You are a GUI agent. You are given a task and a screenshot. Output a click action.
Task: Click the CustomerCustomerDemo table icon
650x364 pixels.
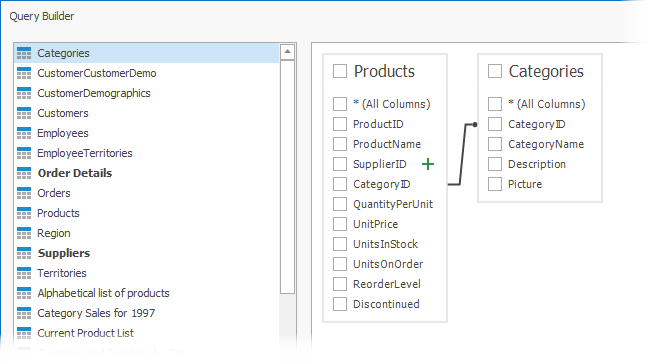click(24, 73)
